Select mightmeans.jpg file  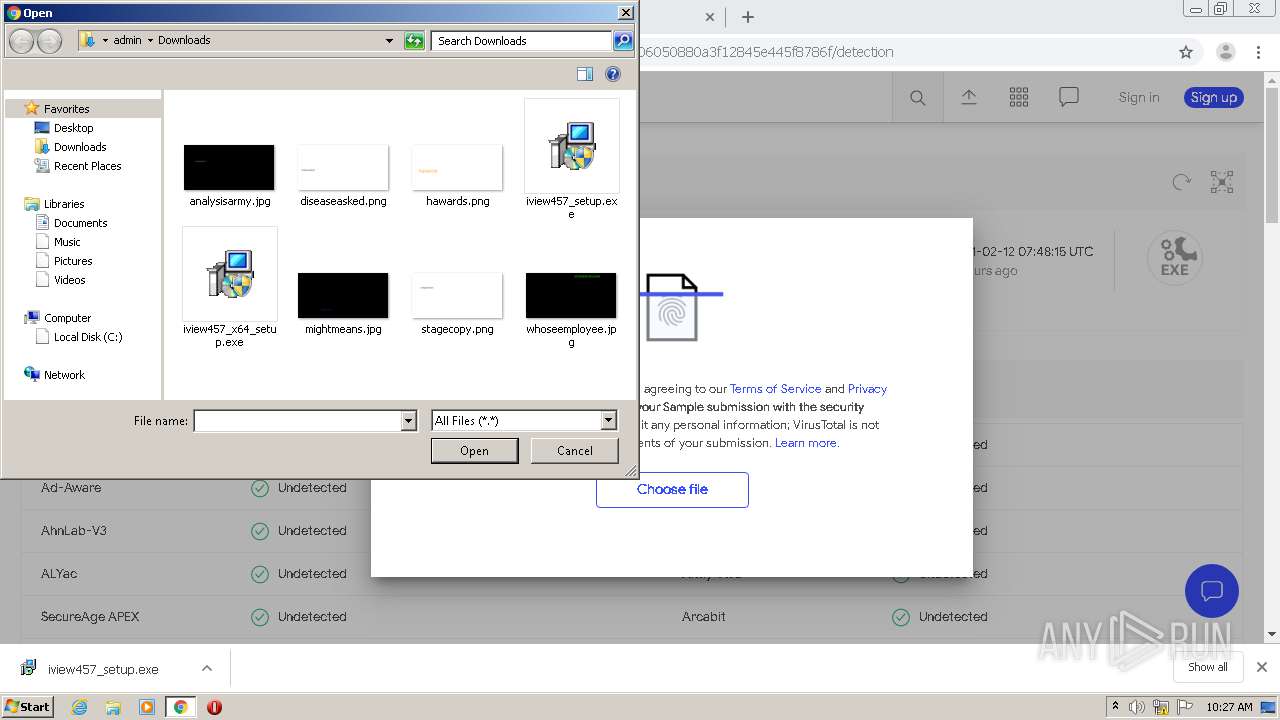(x=343, y=304)
